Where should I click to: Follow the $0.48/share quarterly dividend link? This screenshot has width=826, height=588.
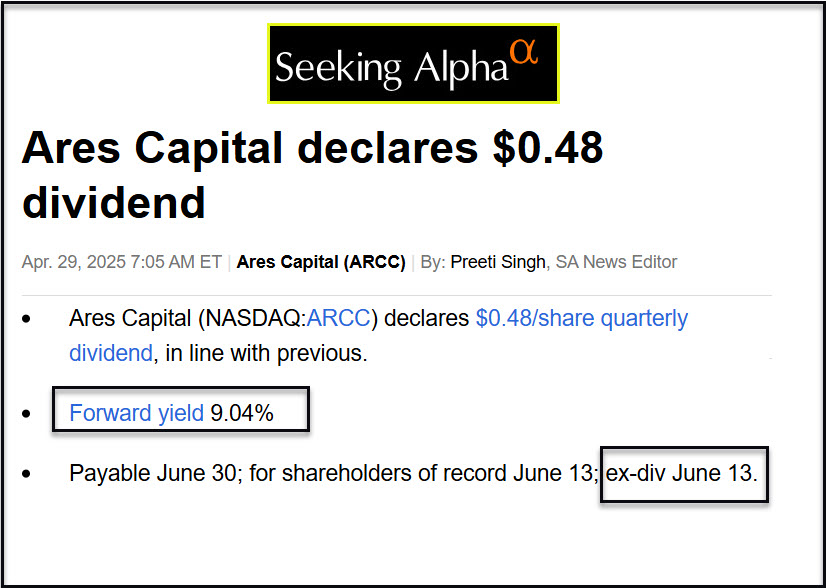pyautogui.click(x=581, y=319)
